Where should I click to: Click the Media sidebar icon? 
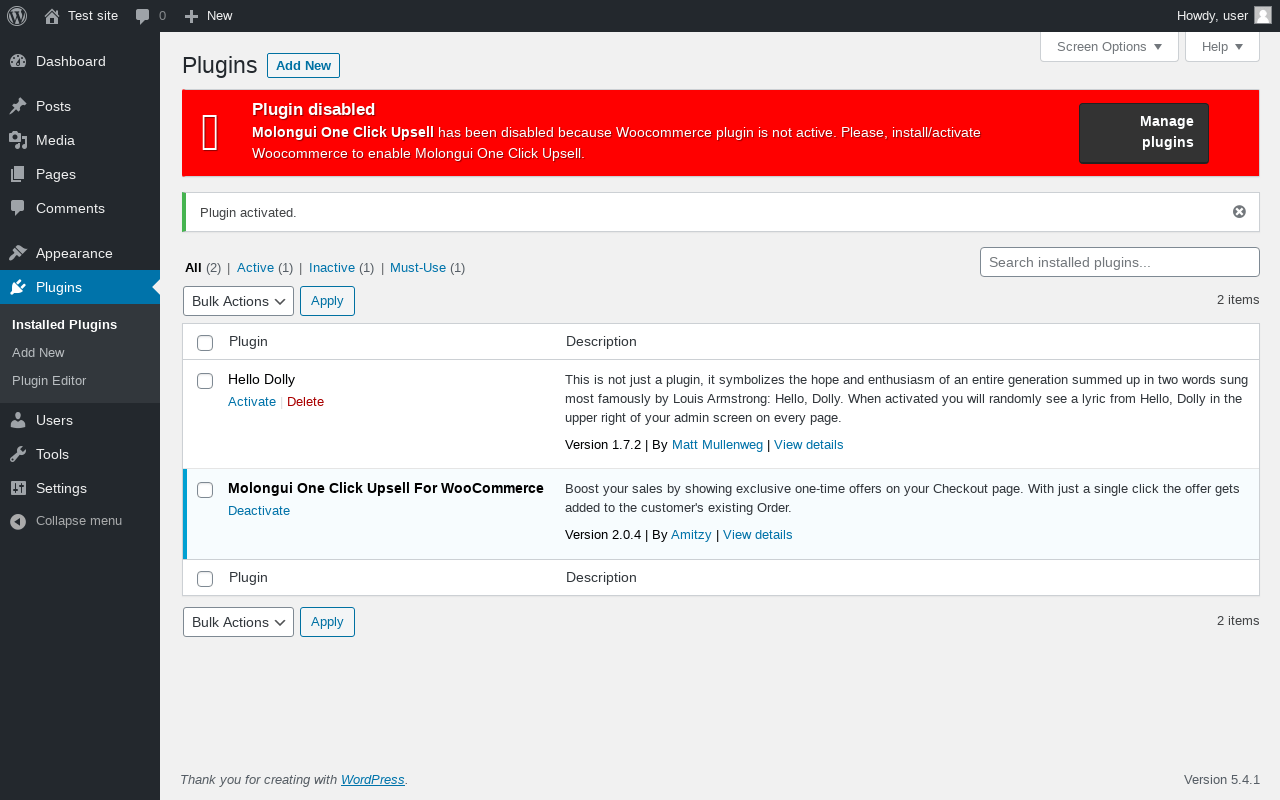point(18,140)
